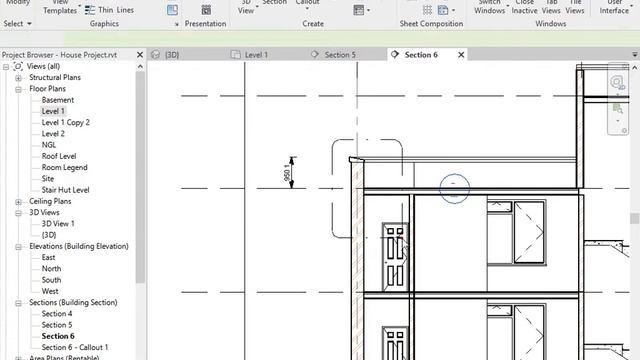Select Section 6 - Callout 1 view
Image resolution: width=640 pixels, height=360 pixels.
pyautogui.click(x=75, y=347)
